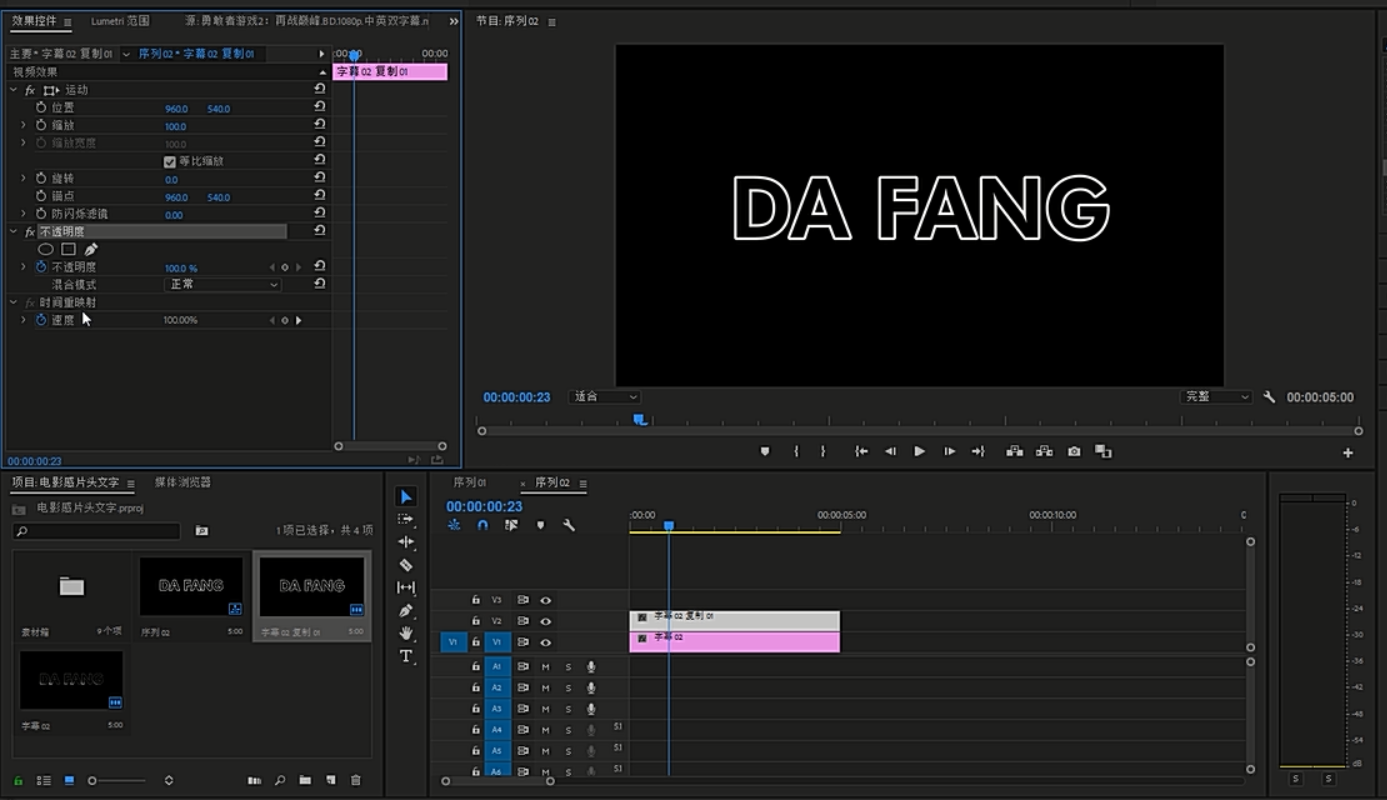Uncheck 等比缩放 uniform scale checkbox

pos(169,161)
